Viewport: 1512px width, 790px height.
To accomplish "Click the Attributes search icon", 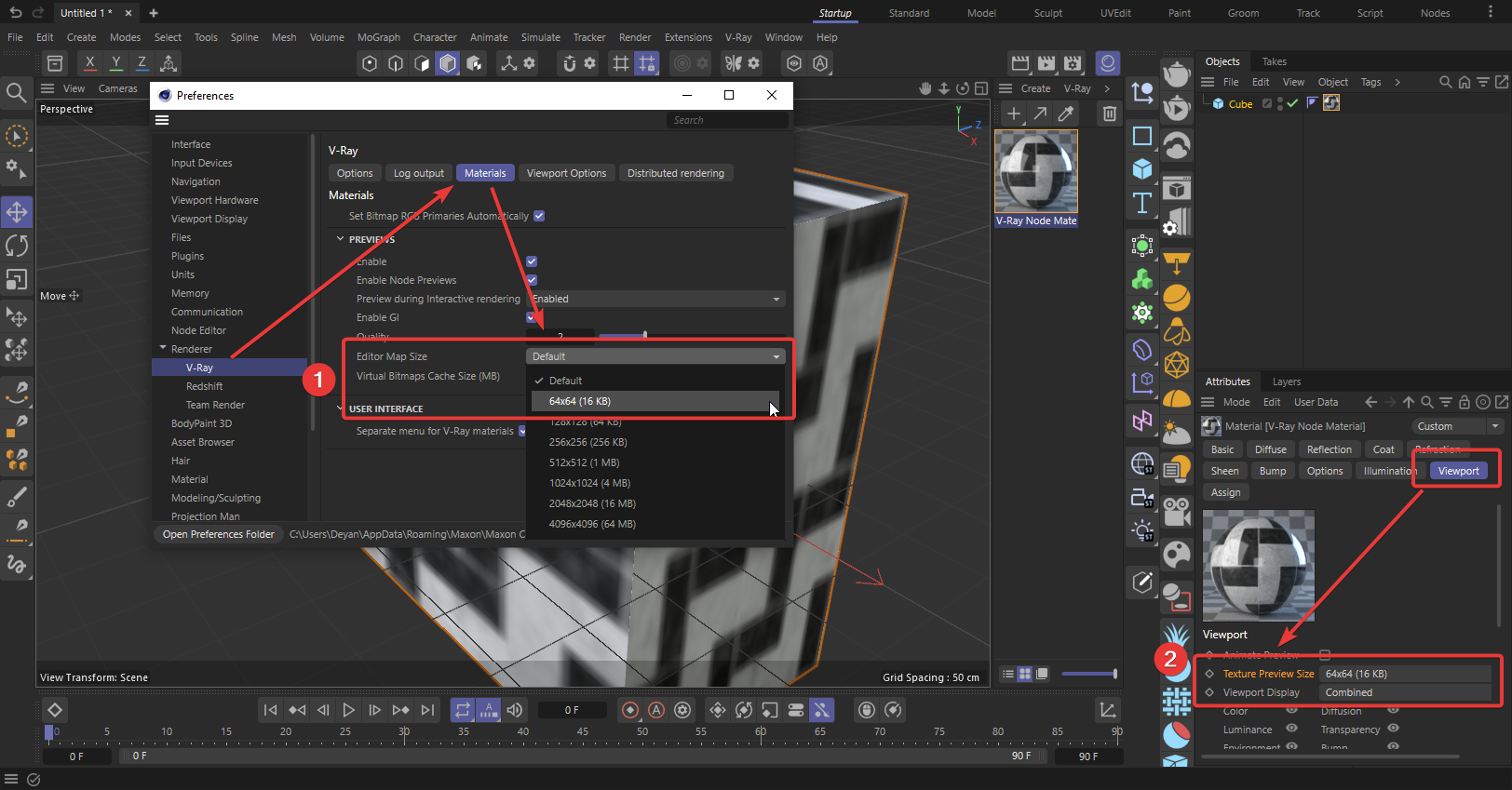I will click(x=1427, y=402).
